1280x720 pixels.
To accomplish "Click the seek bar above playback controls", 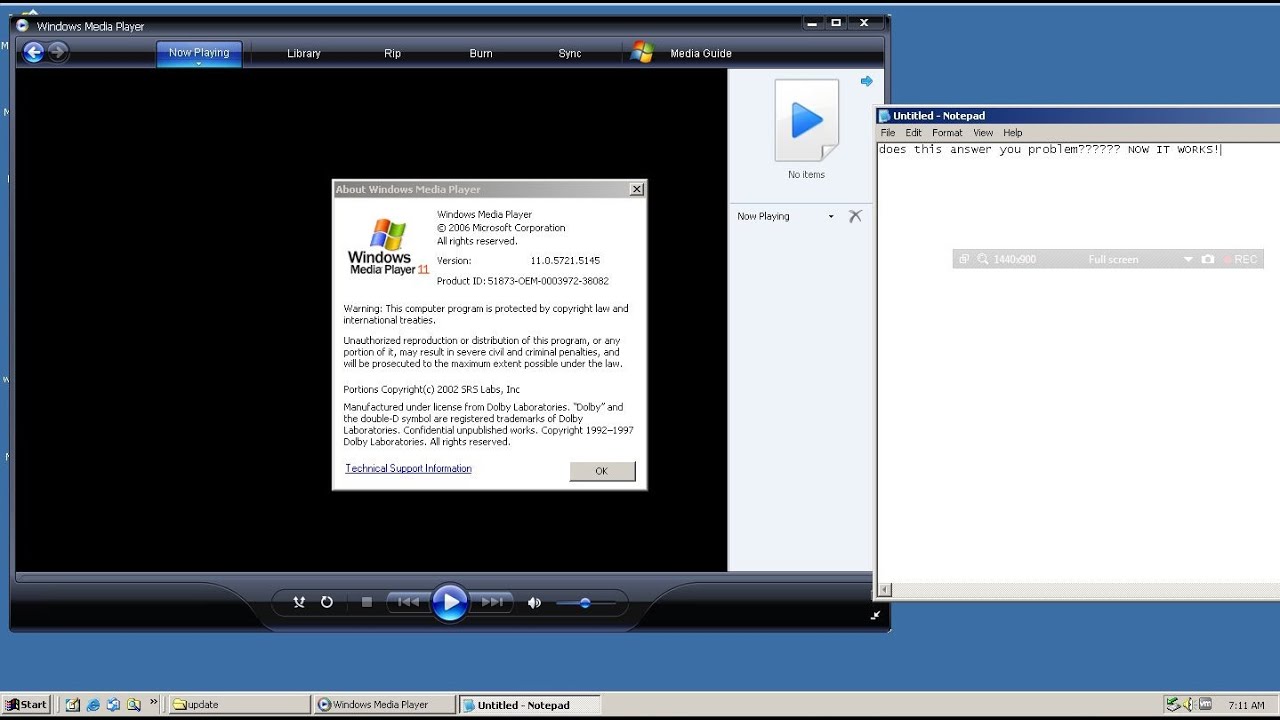I will [x=443, y=577].
